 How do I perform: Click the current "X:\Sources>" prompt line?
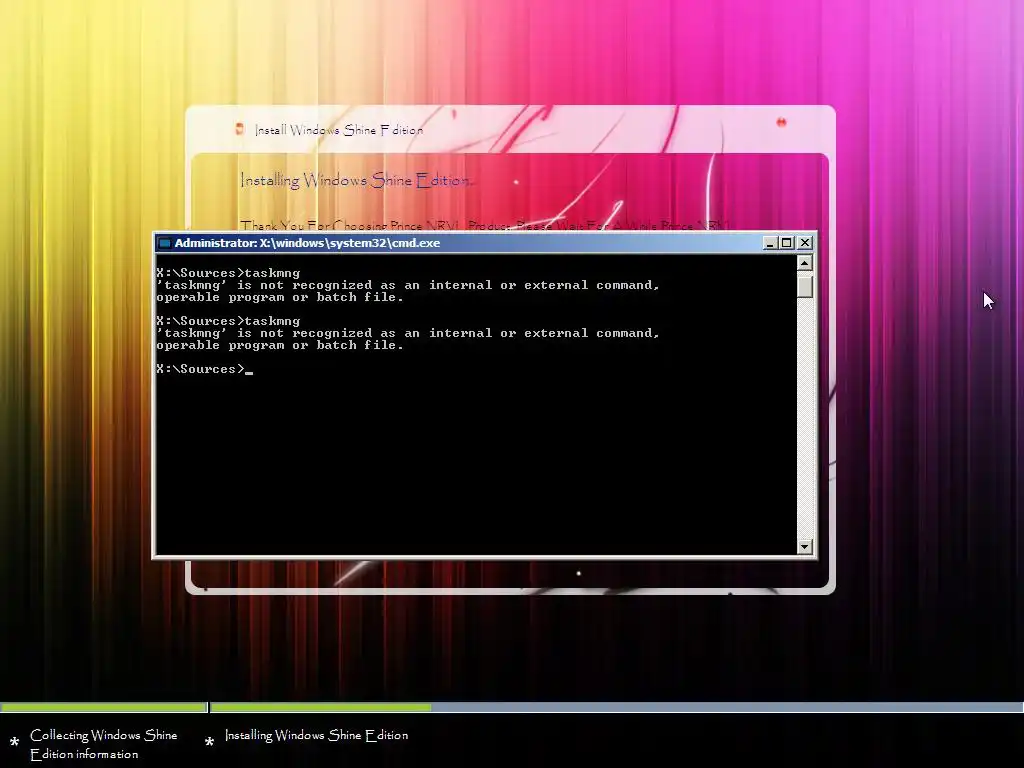[x=204, y=369]
